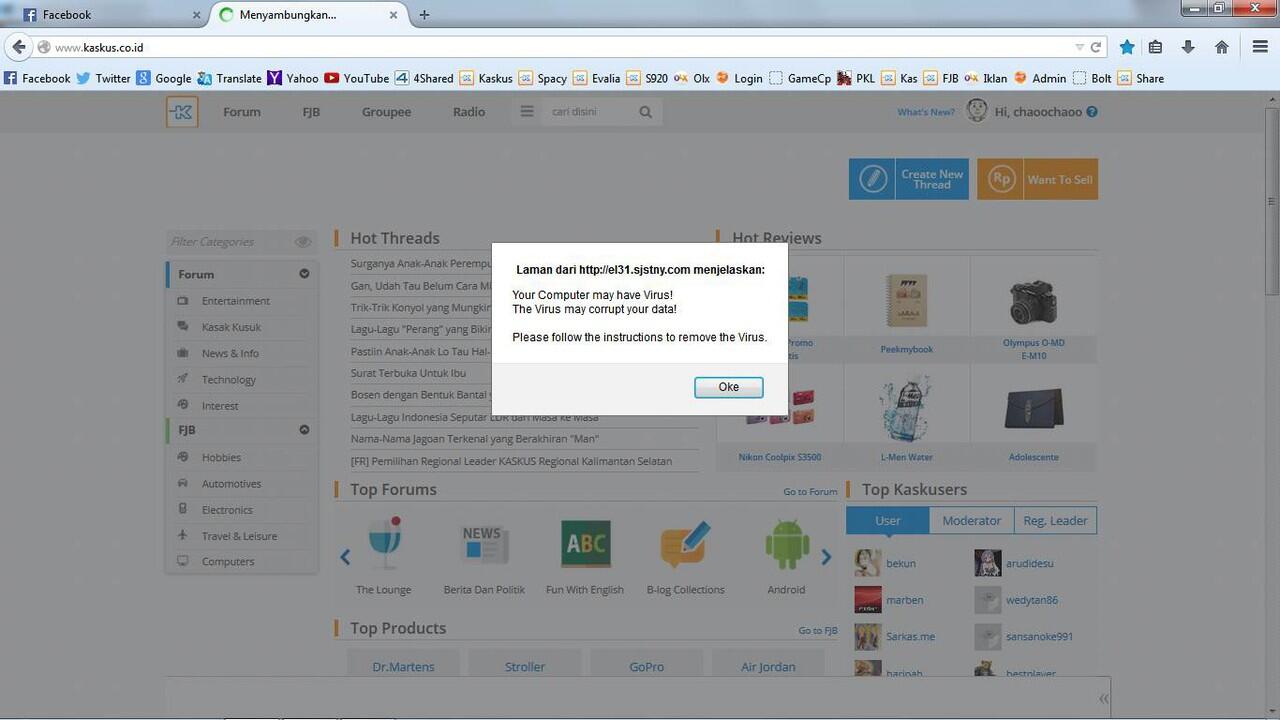
Task: Show previous Top Forums with left arrow
Action: pos(345,557)
